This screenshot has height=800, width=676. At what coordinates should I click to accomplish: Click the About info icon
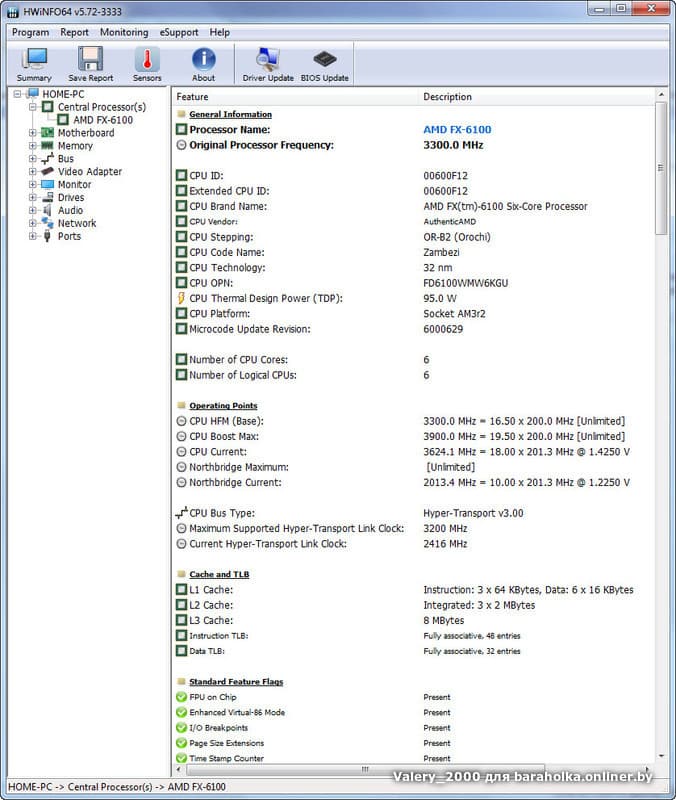pyautogui.click(x=203, y=60)
